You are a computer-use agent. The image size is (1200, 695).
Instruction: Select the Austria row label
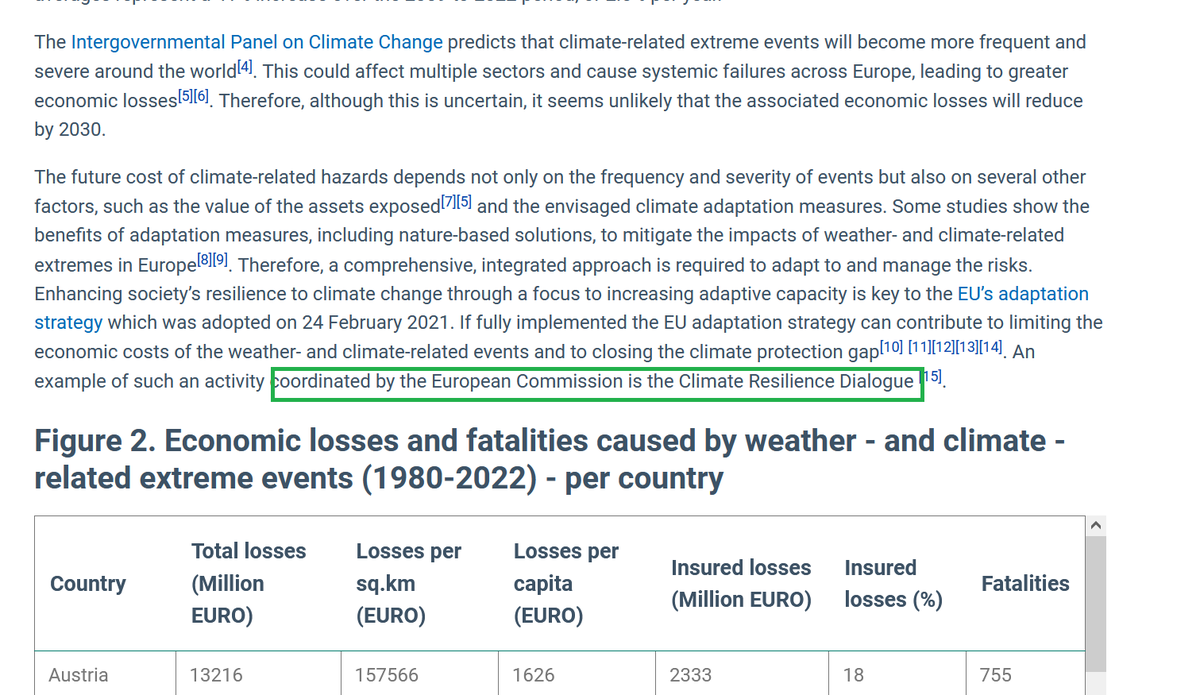click(x=78, y=675)
